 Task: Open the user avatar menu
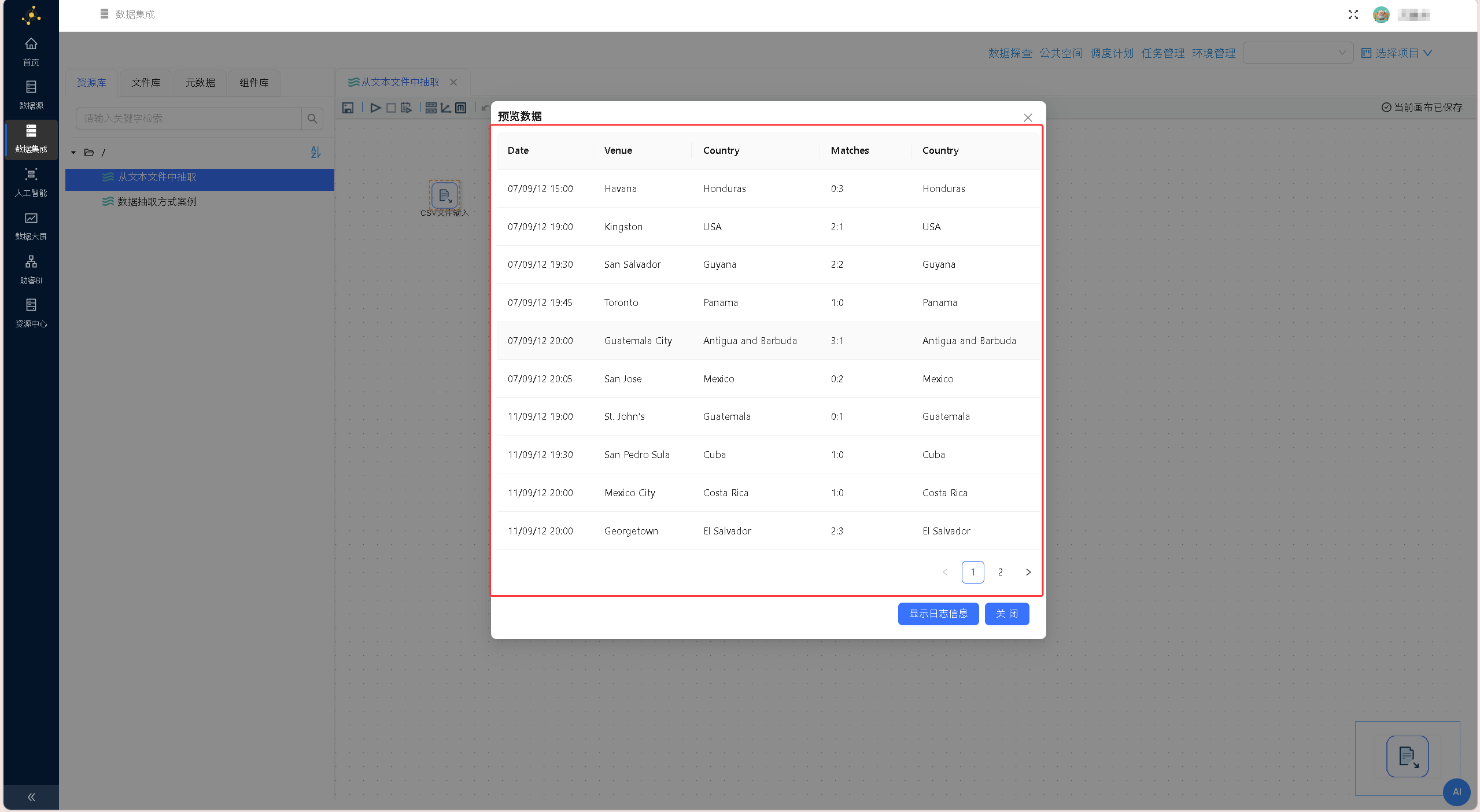[x=1381, y=14]
